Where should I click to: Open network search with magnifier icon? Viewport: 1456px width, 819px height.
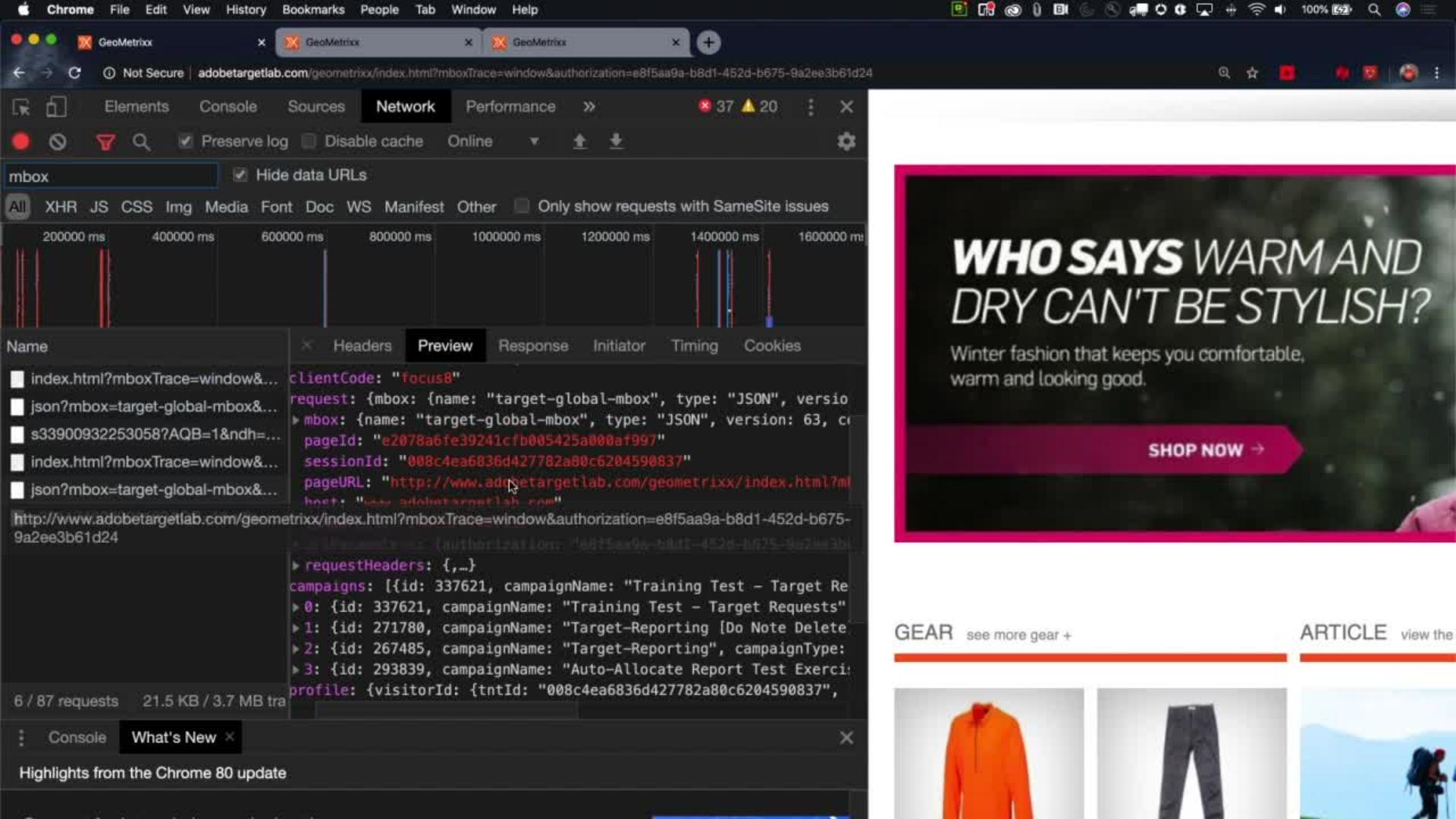(x=141, y=142)
